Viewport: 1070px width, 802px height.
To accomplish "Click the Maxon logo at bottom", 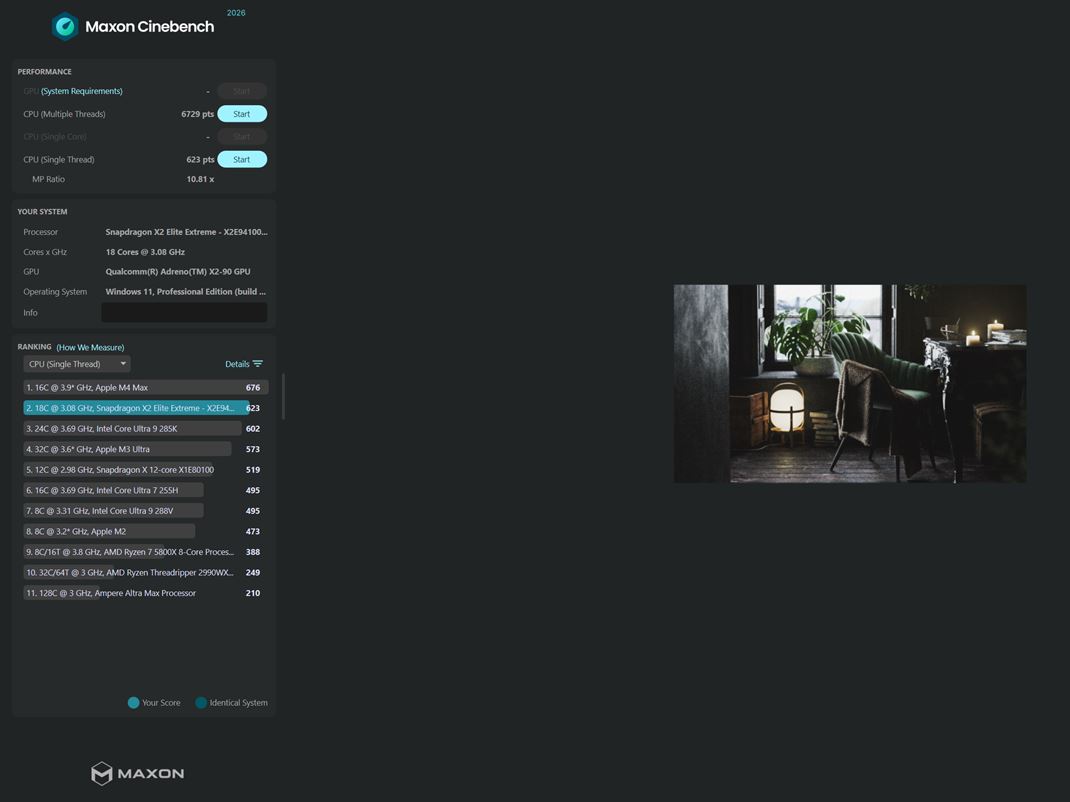I will pyautogui.click(x=137, y=773).
